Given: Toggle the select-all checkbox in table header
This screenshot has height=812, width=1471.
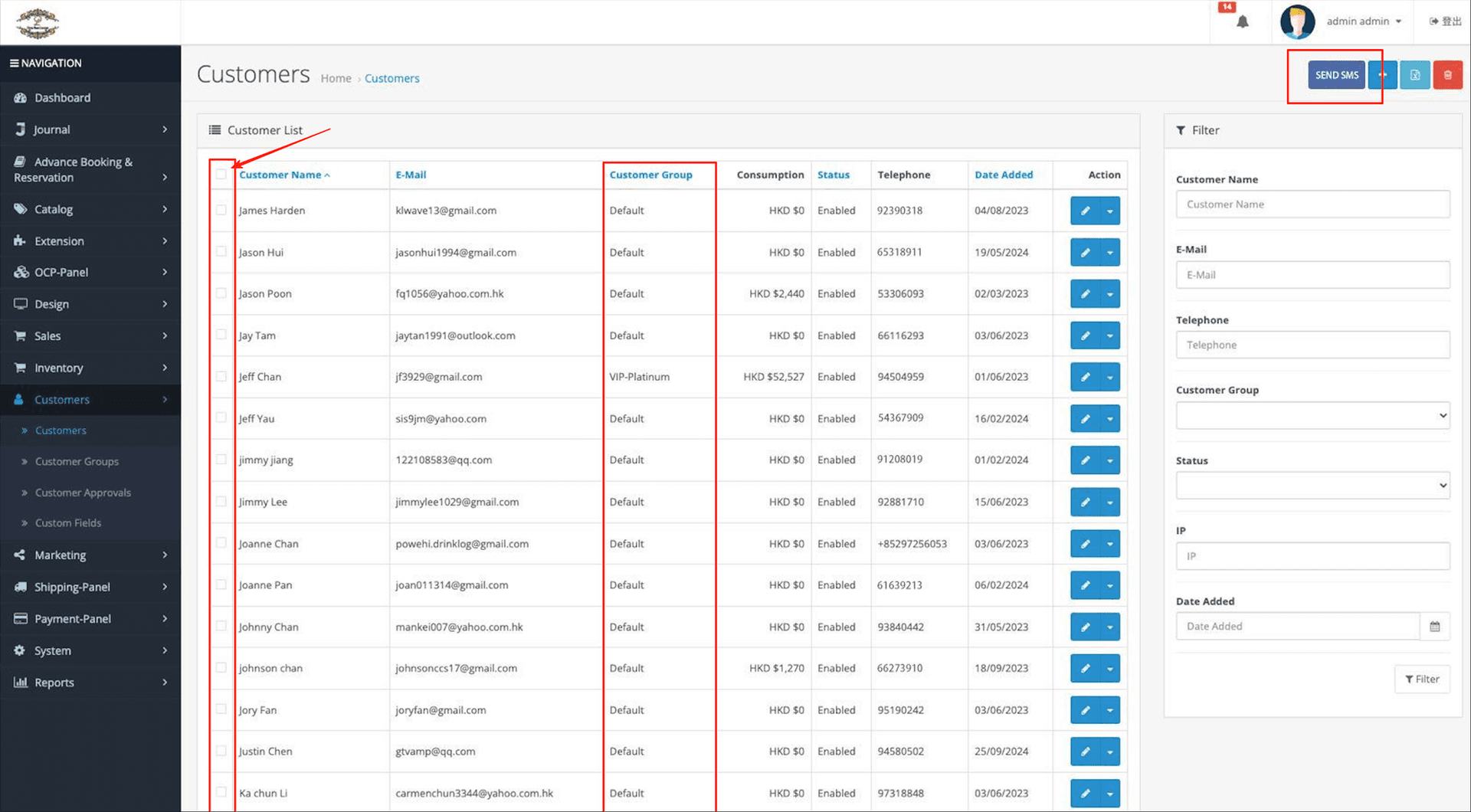Looking at the screenshot, I should [x=221, y=175].
